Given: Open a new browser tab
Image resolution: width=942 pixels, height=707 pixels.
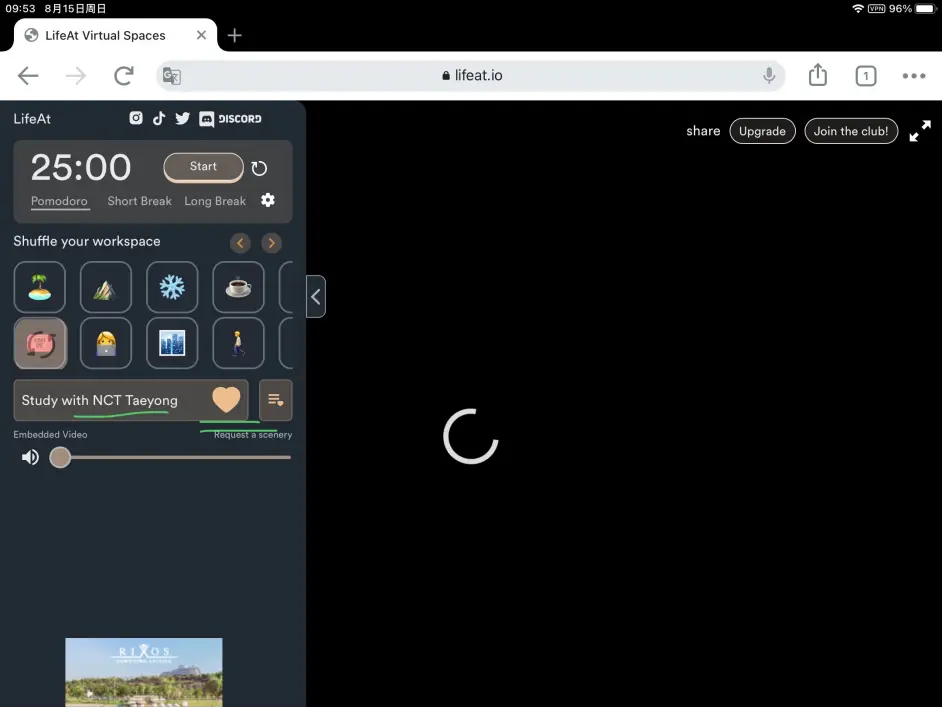Looking at the screenshot, I should tap(234, 35).
